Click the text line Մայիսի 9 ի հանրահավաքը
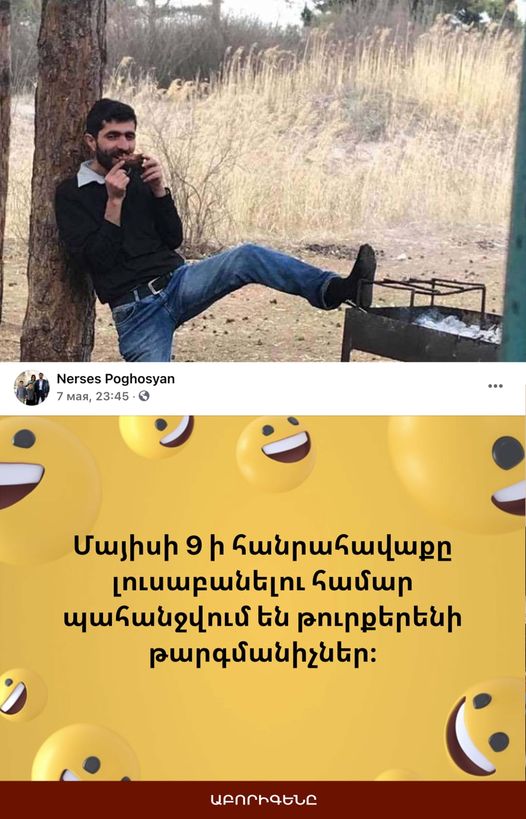 pos(263,548)
